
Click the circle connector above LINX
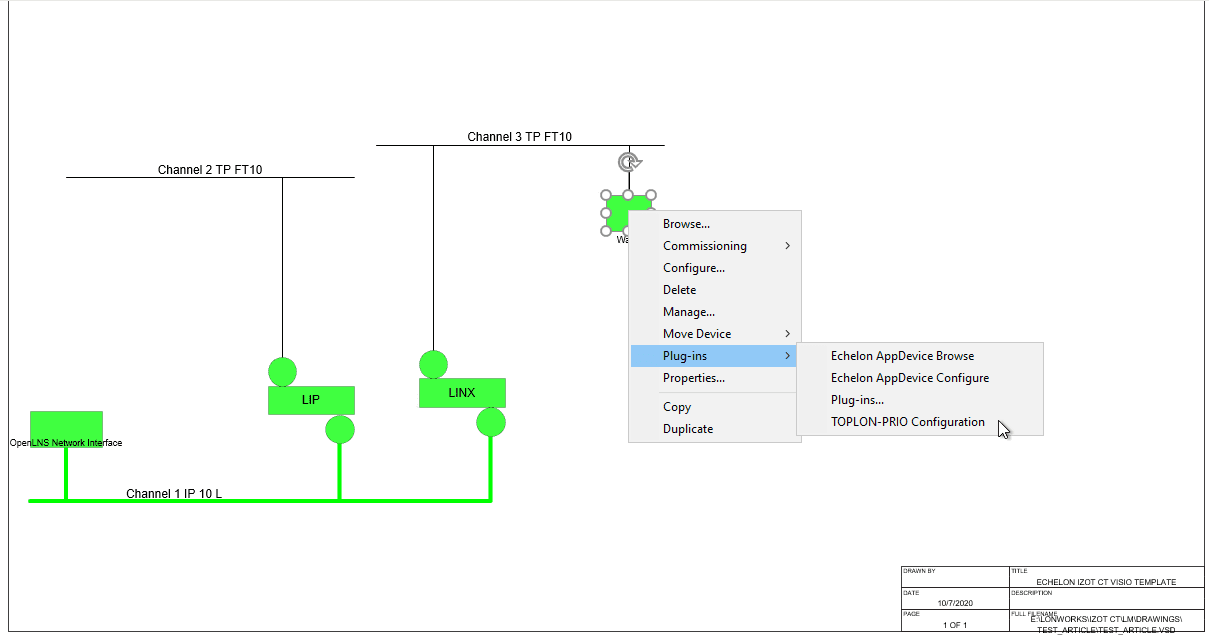point(433,364)
